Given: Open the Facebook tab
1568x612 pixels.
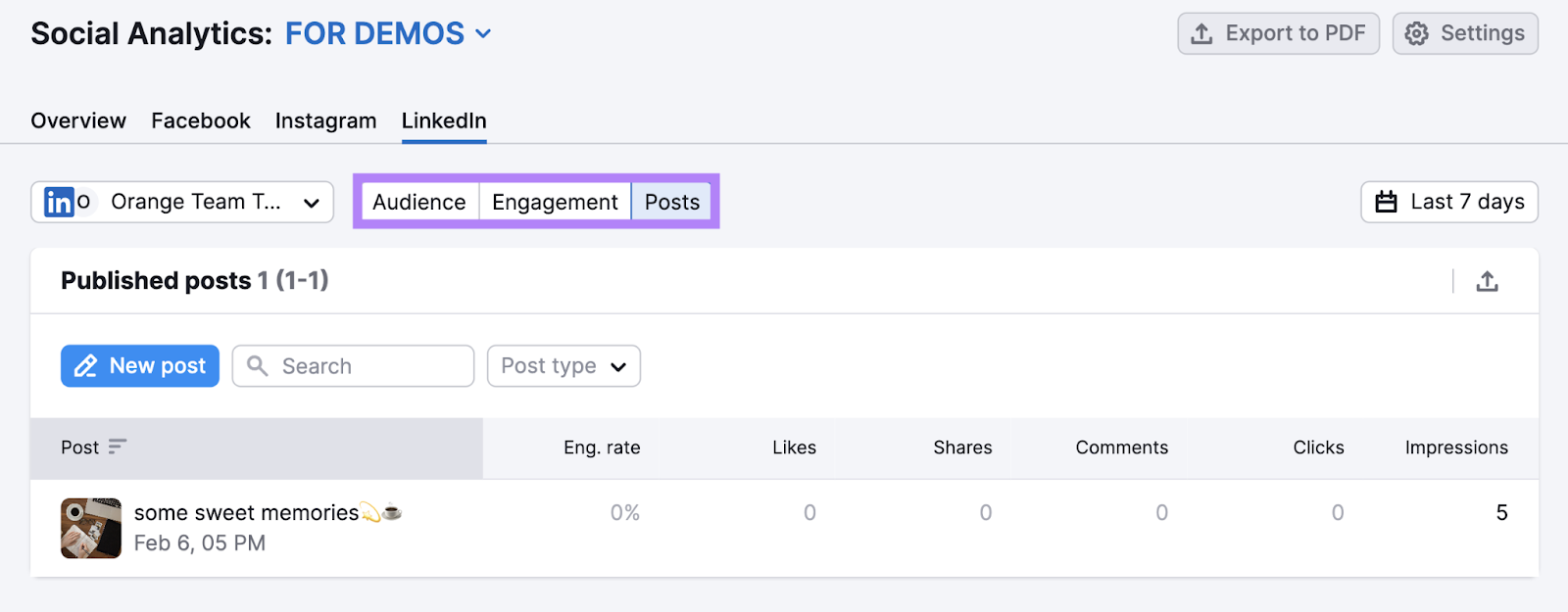Looking at the screenshot, I should (x=201, y=120).
